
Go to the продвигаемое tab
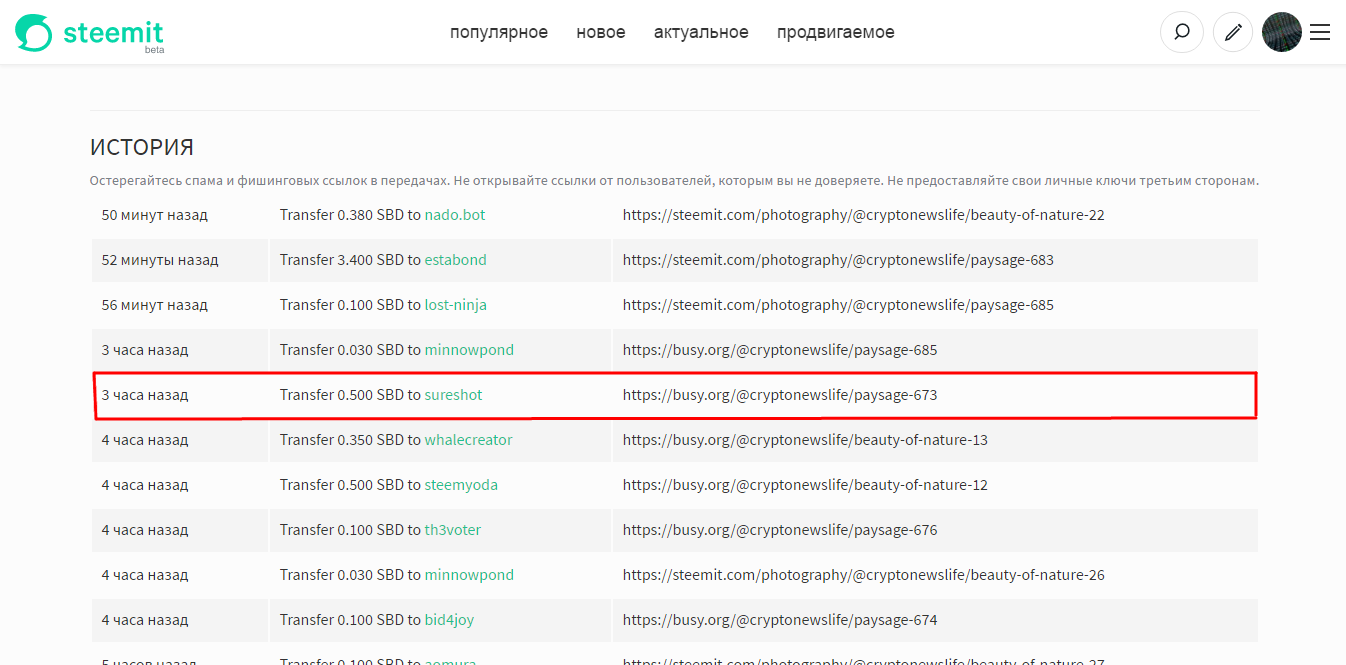point(836,32)
